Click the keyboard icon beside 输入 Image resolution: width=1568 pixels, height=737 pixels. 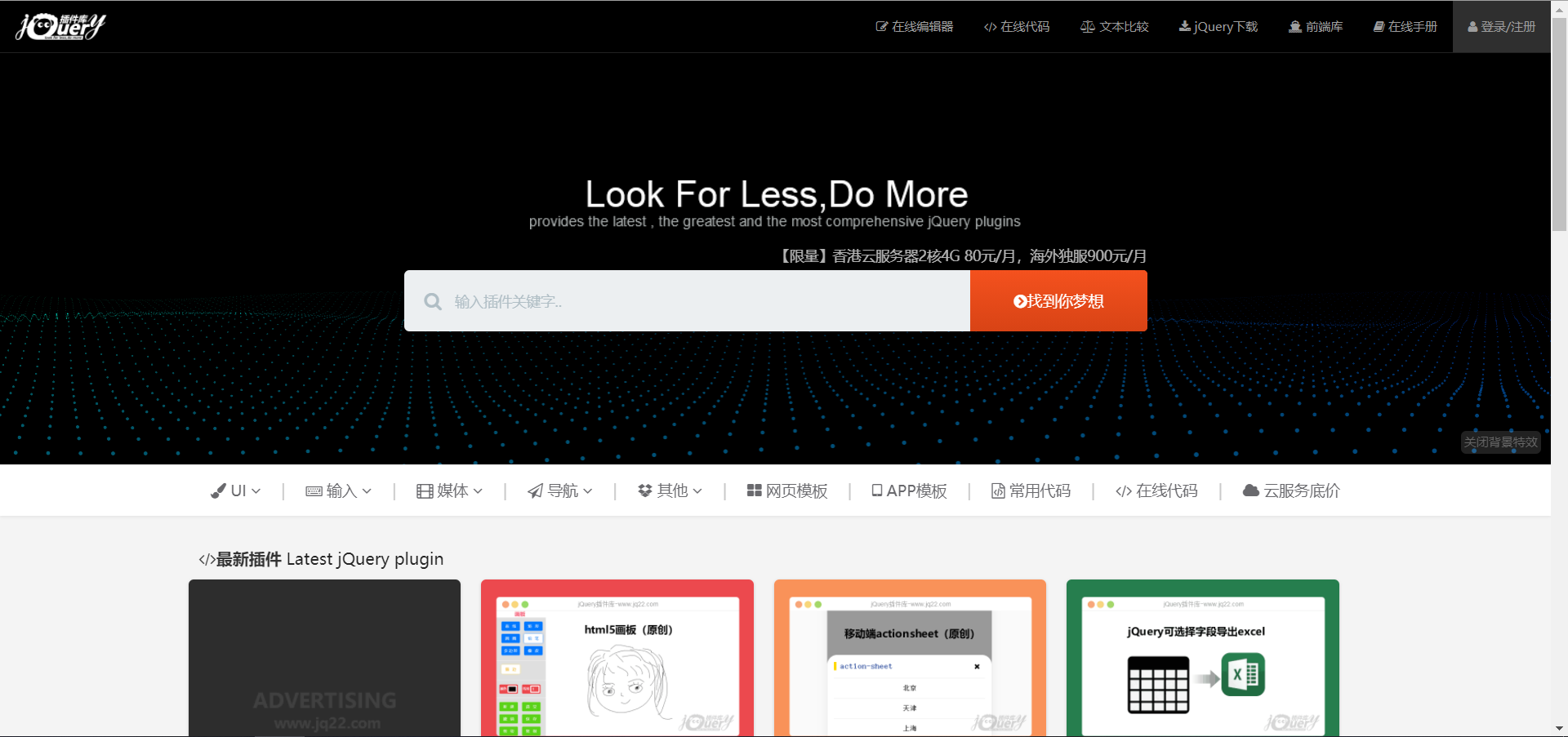tap(314, 491)
